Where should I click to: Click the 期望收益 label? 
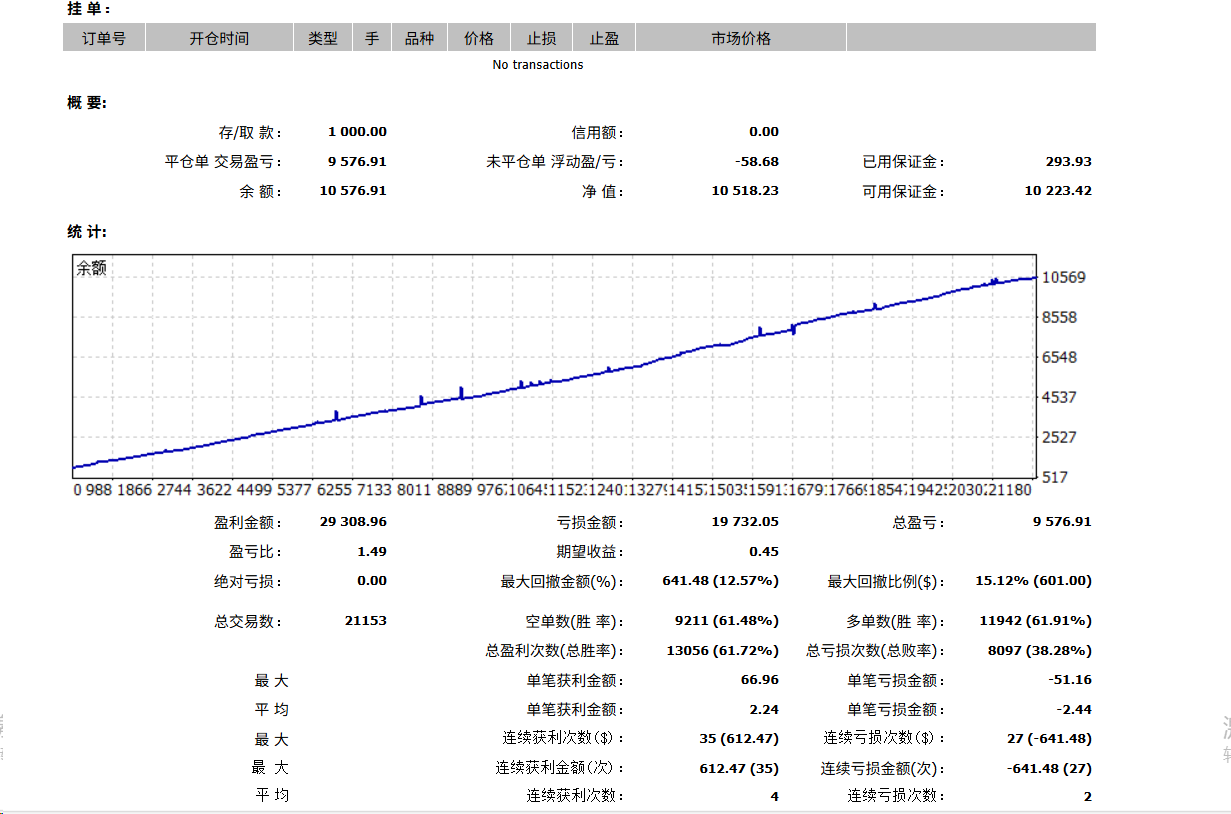[x=590, y=552]
